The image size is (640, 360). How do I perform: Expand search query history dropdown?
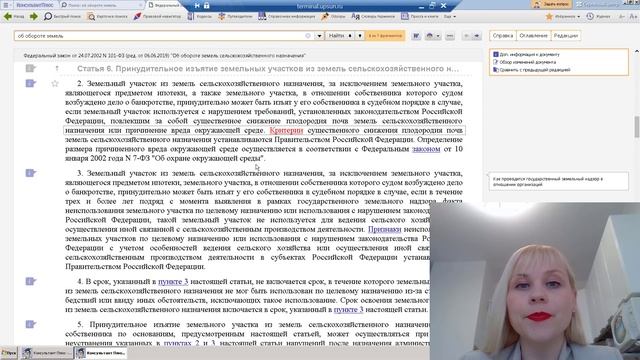coord(319,36)
